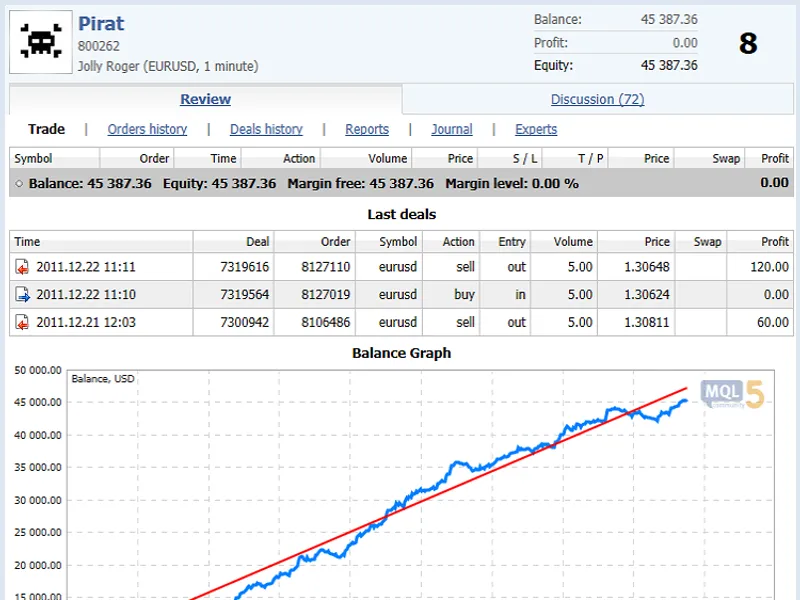800x600 pixels.
Task: Select the Trade section
Action: coord(46,129)
